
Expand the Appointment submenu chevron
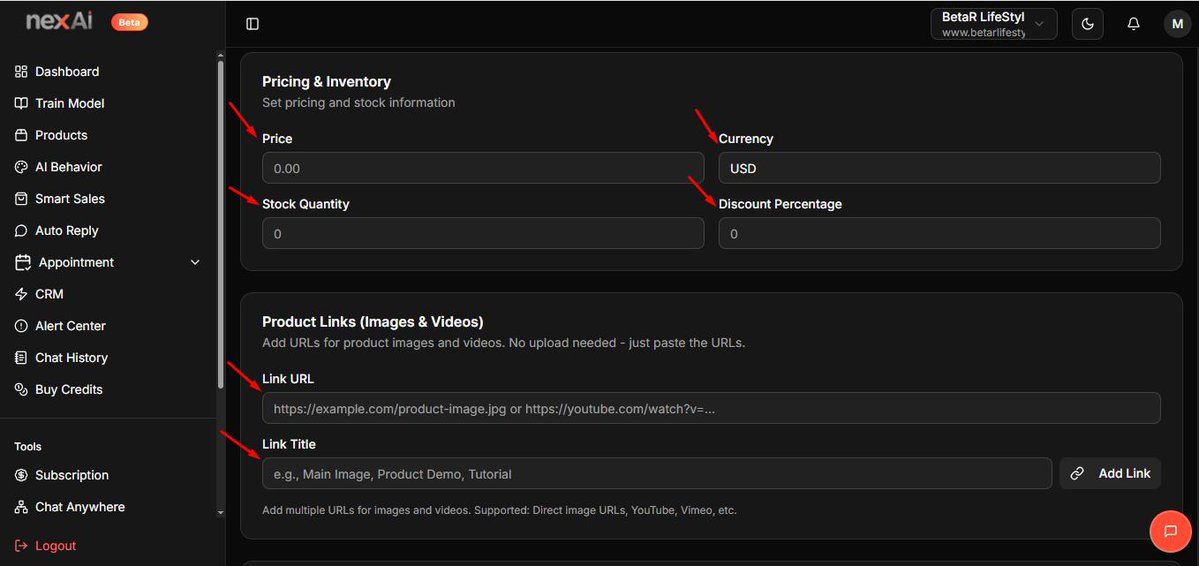(195, 262)
